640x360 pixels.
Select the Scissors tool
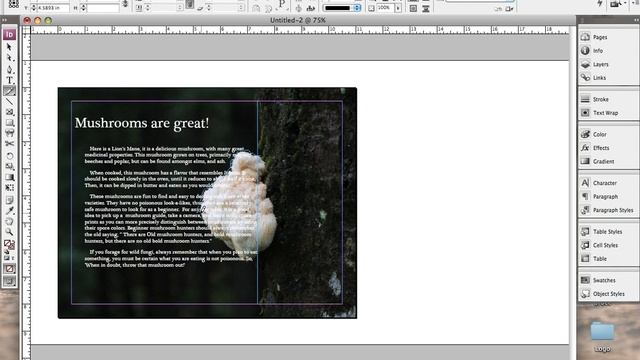(9, 144)
